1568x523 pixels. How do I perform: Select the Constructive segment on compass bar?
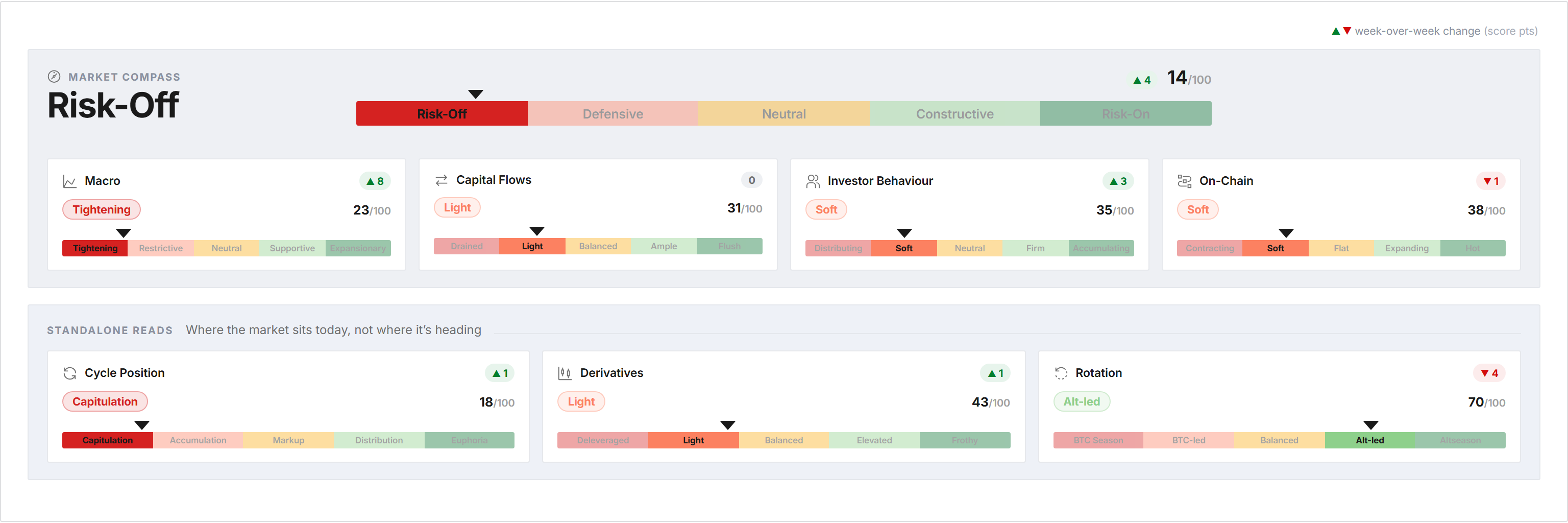[955, 114]
